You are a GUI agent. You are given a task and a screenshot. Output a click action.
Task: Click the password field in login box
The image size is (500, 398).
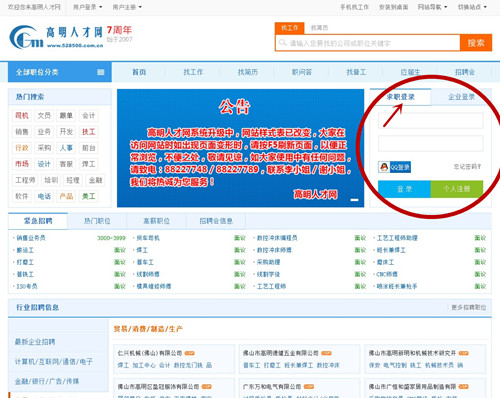[431, 144]
